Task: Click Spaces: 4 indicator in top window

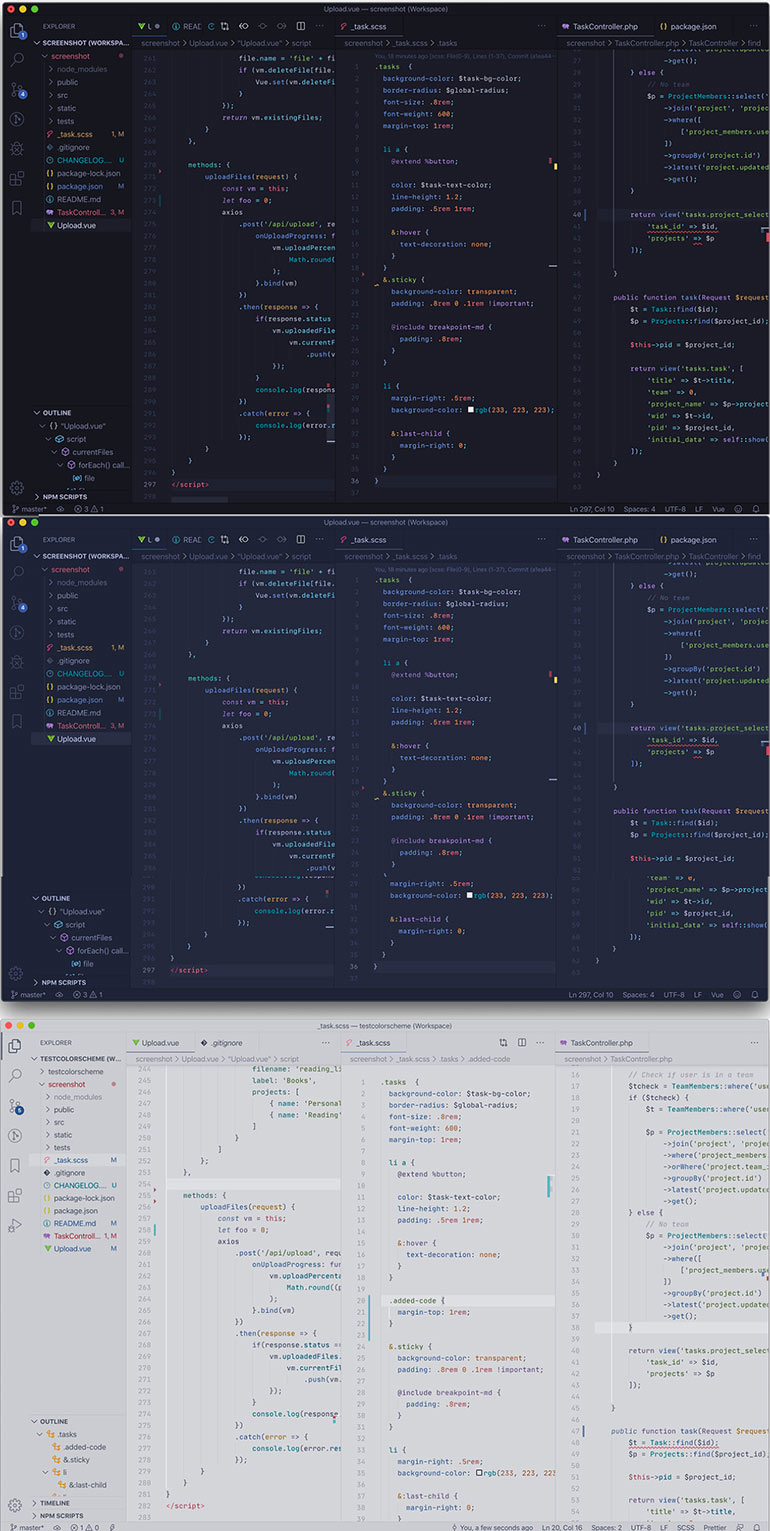Action: point(638,509)
